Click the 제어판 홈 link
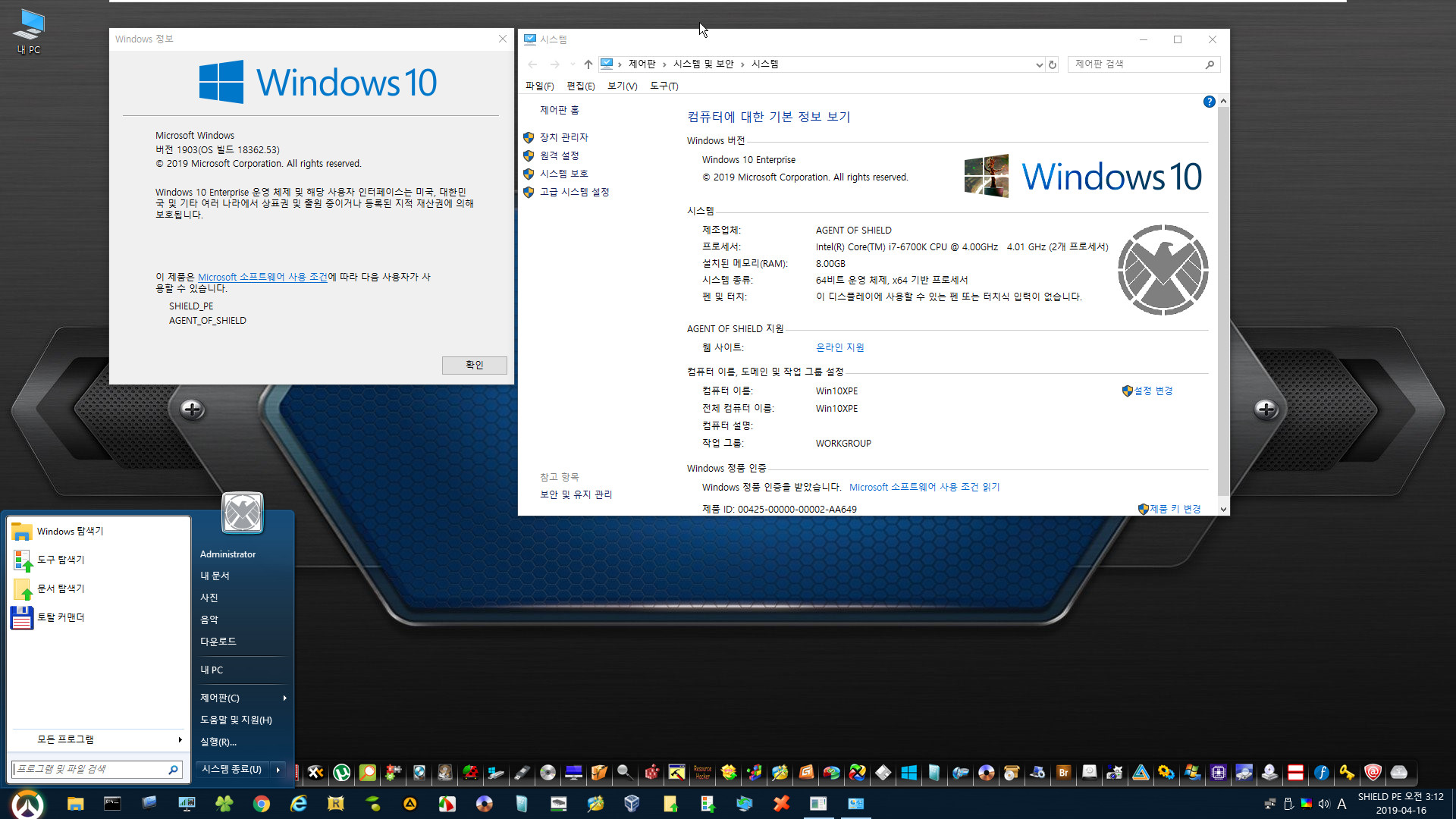Viewport: 1456px width, 819px height. click(559, 110)
